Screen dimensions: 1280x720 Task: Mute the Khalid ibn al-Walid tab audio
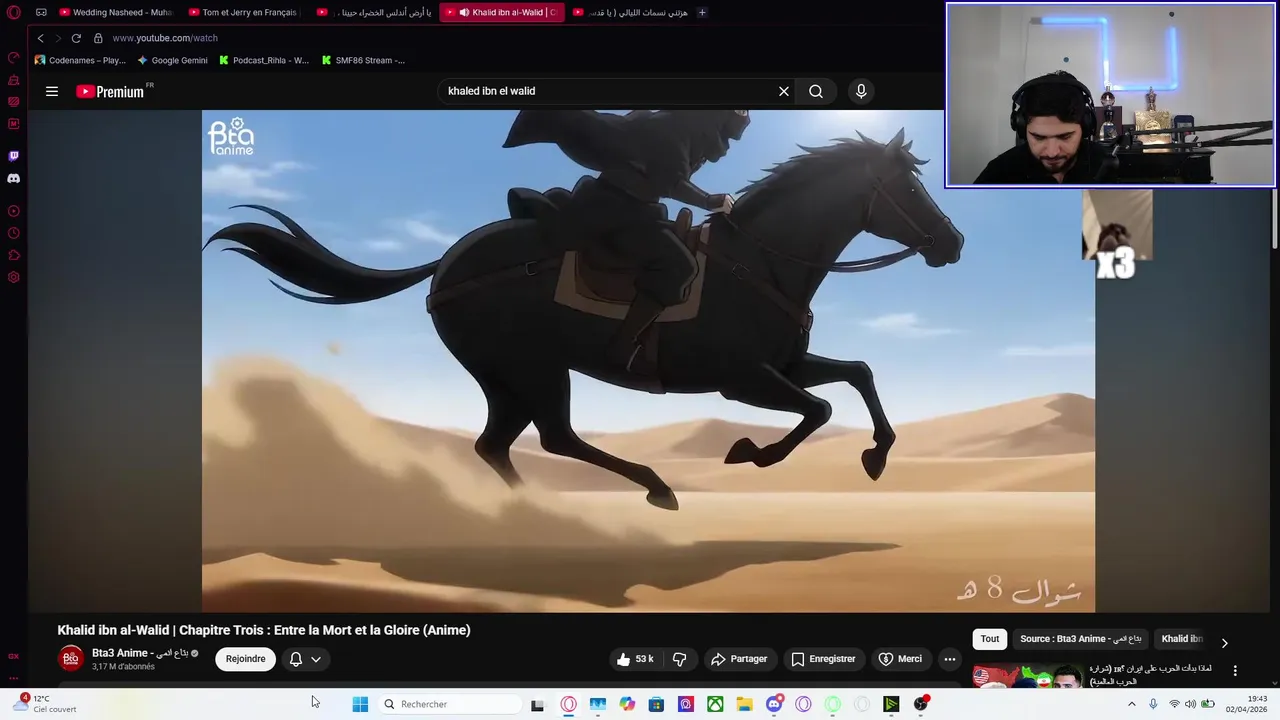click(x=464, y=12)
